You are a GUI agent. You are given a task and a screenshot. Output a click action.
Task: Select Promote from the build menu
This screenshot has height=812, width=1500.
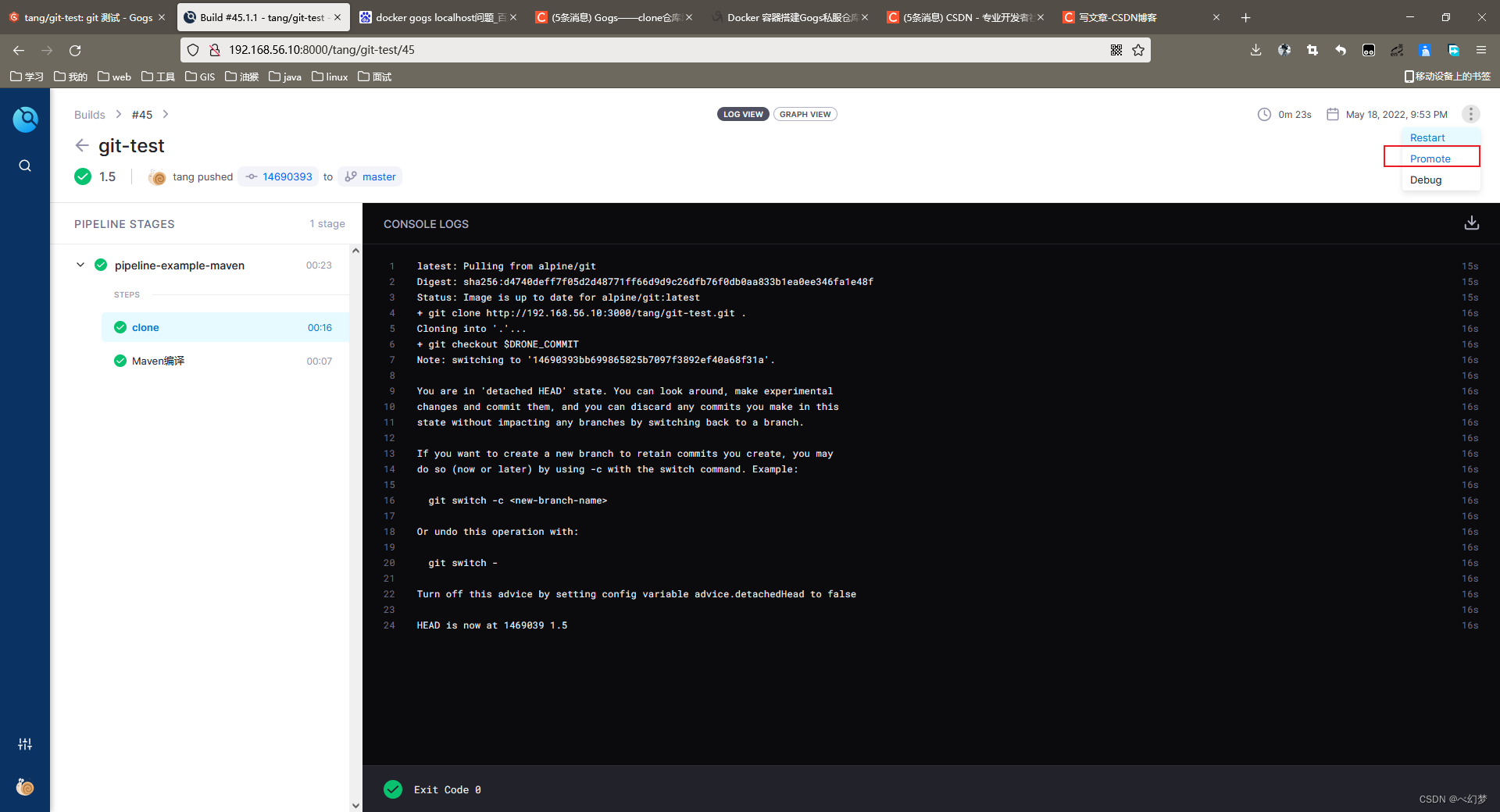point(1430,158)
